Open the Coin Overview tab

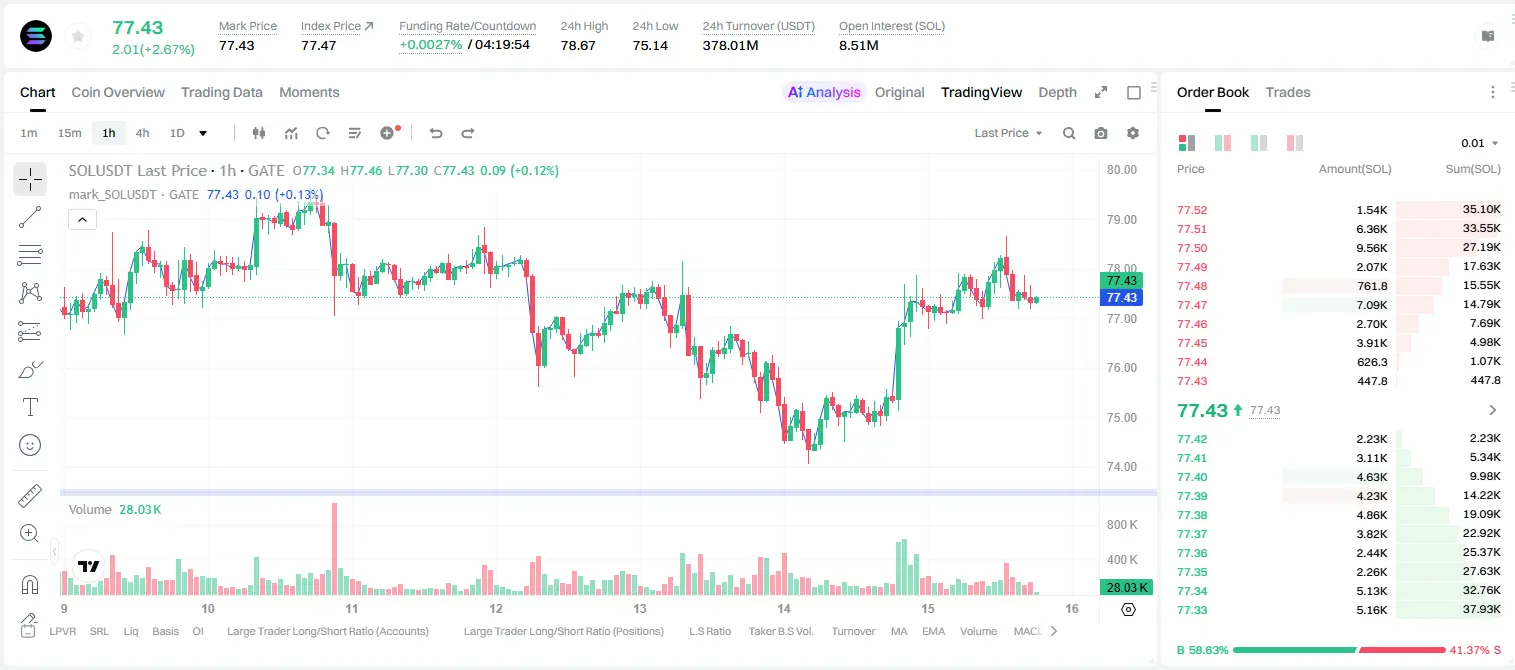coord(118,92)
